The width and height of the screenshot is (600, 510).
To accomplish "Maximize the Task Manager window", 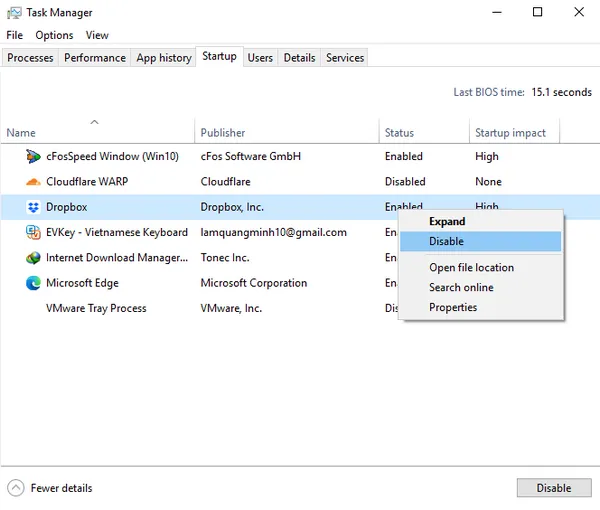I will (537, 12).
